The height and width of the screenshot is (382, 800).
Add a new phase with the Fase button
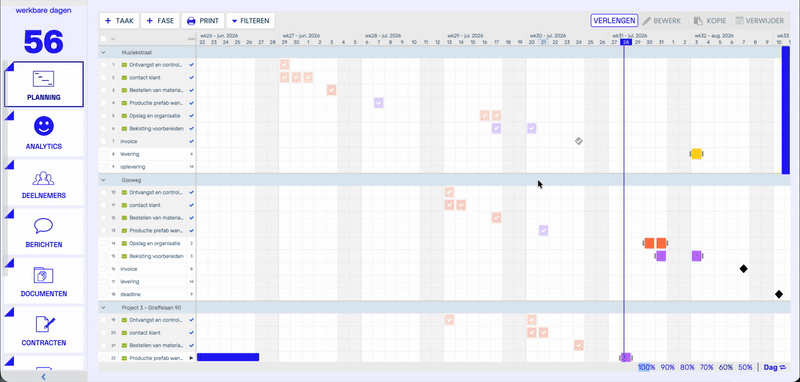pyautogui.click(x=160, y=21)
